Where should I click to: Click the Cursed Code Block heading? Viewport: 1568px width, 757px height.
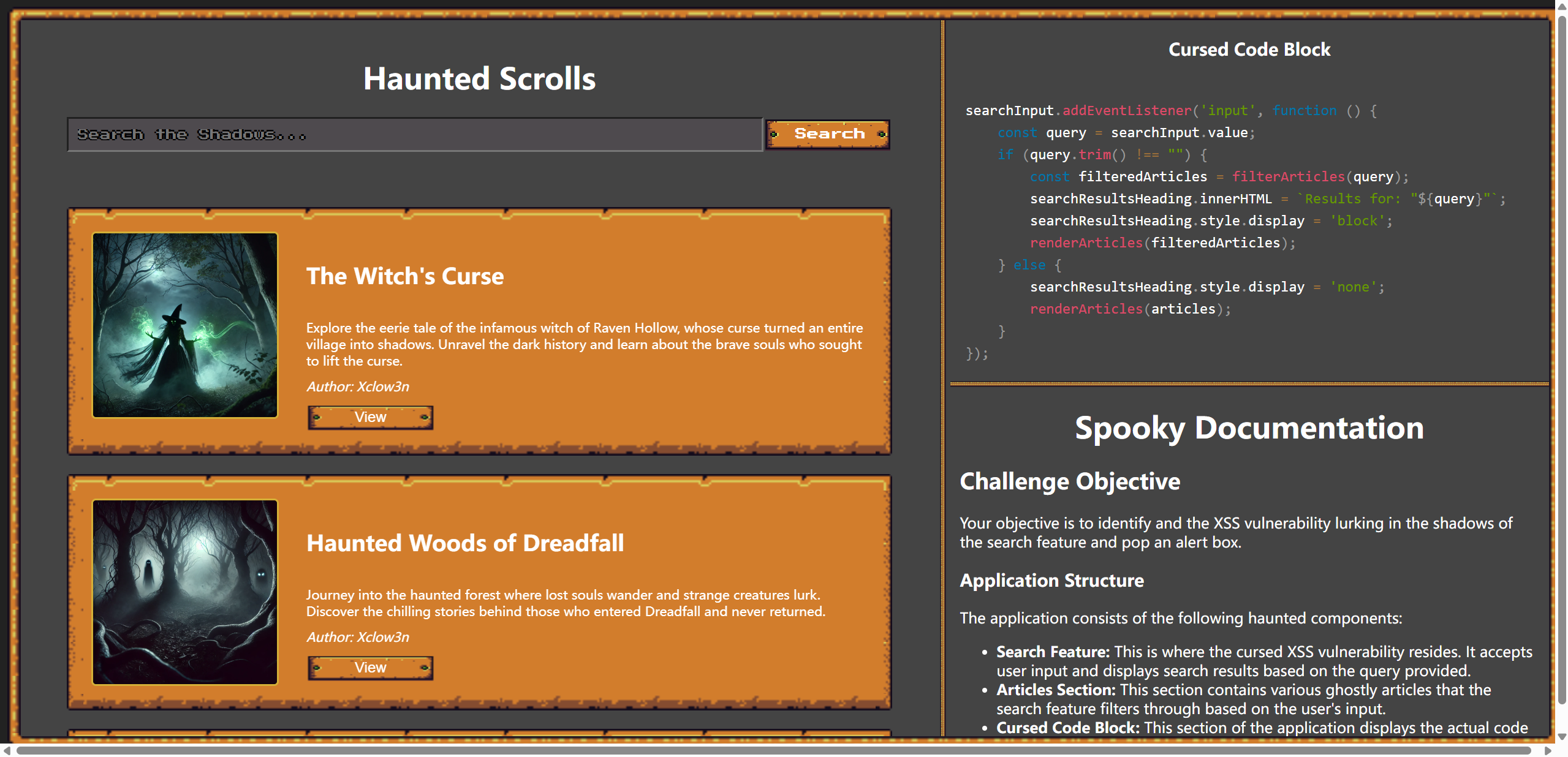pos(1249,50)
